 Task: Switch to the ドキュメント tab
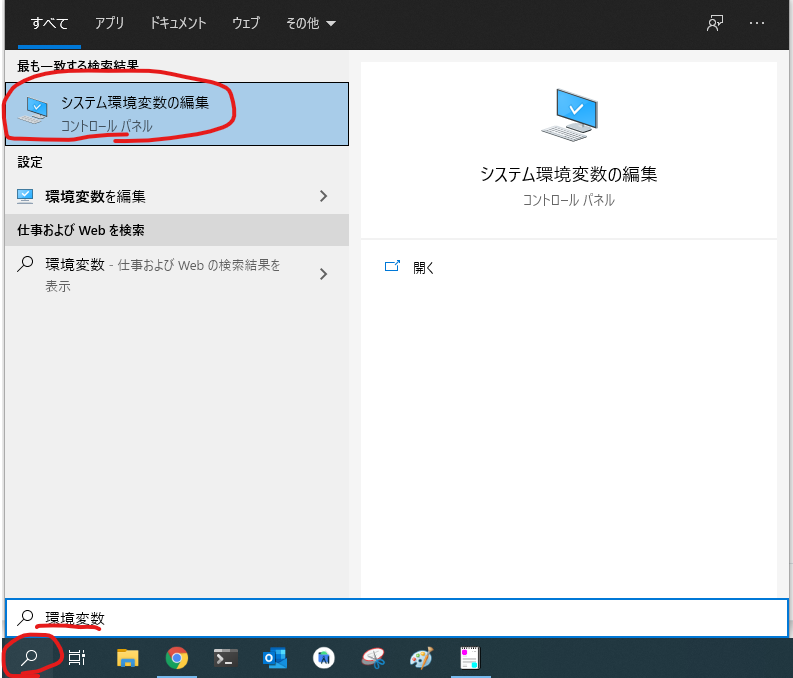[x=178, y=23]
